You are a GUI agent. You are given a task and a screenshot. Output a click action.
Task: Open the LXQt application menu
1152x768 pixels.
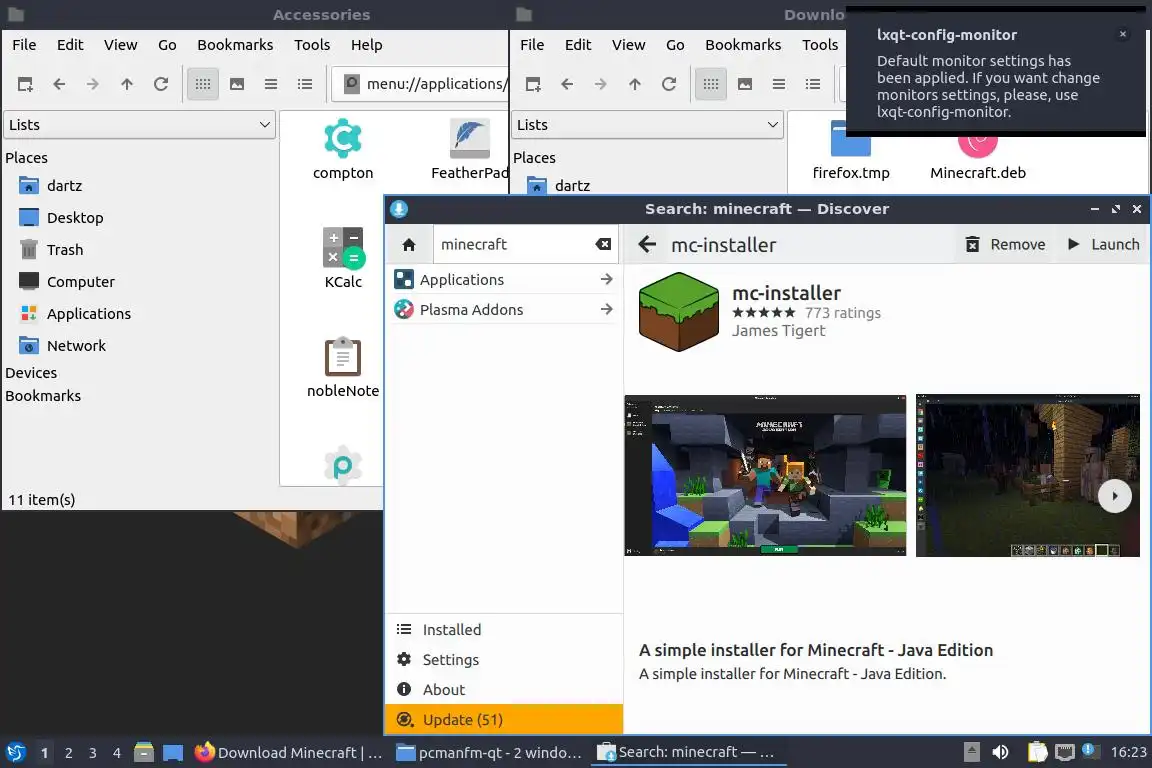pos(16,753)
